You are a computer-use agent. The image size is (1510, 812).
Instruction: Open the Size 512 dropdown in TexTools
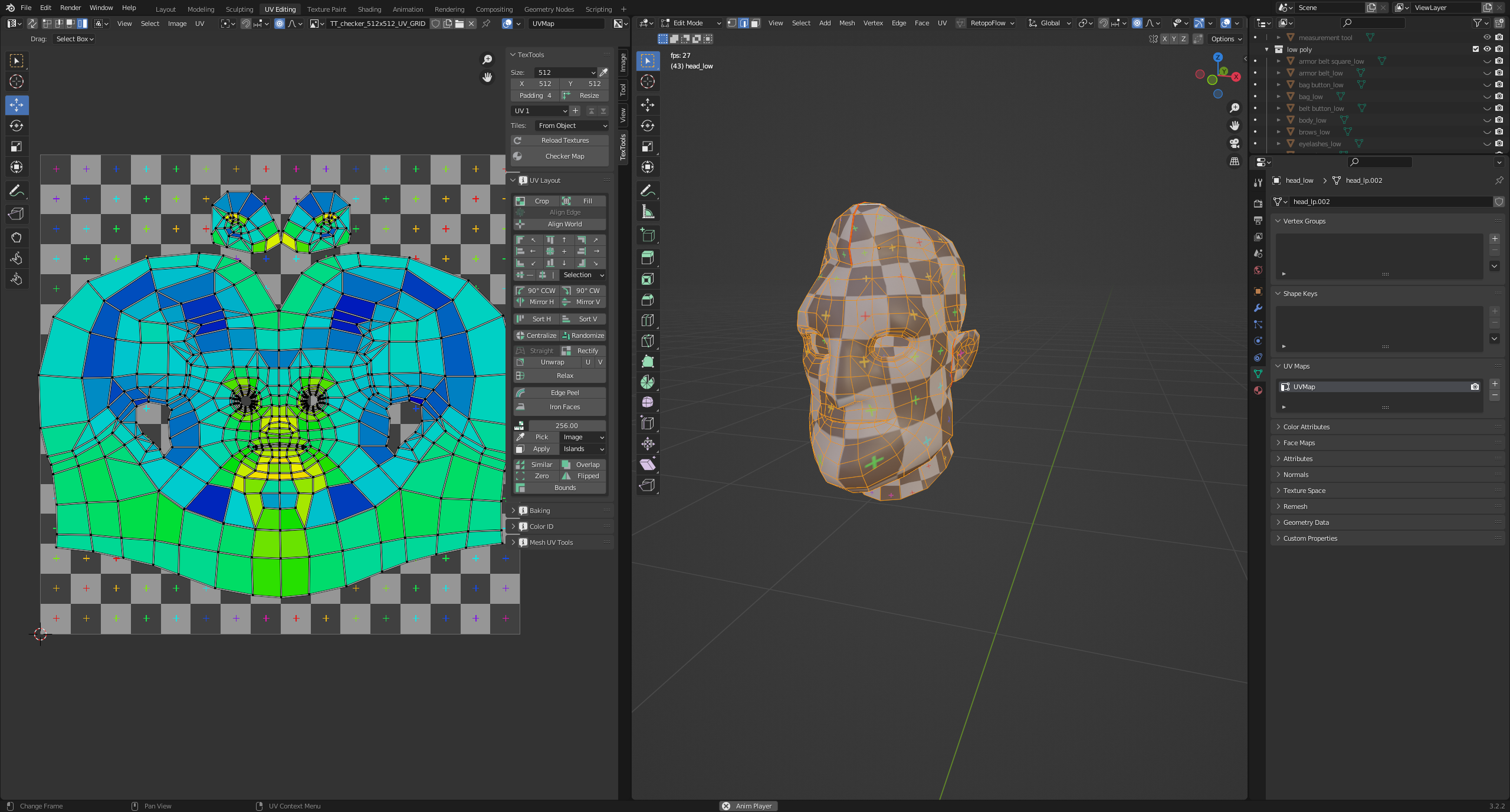pyautogui.click(x=566, y=73)
